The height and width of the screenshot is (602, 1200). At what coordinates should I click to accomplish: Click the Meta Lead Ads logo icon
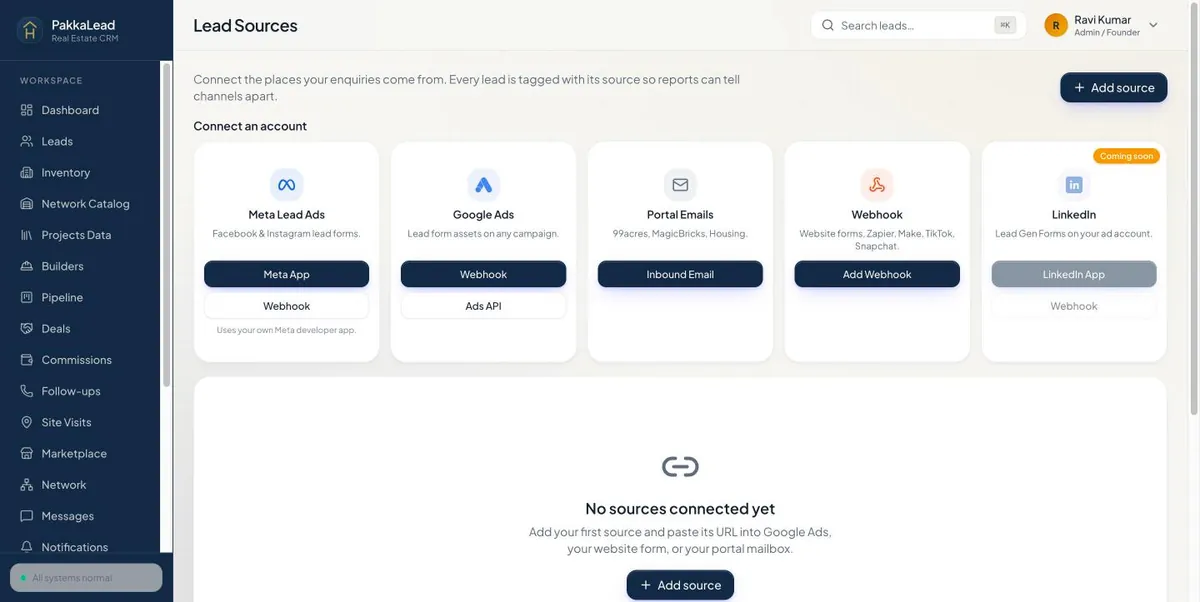coord(286,185)
